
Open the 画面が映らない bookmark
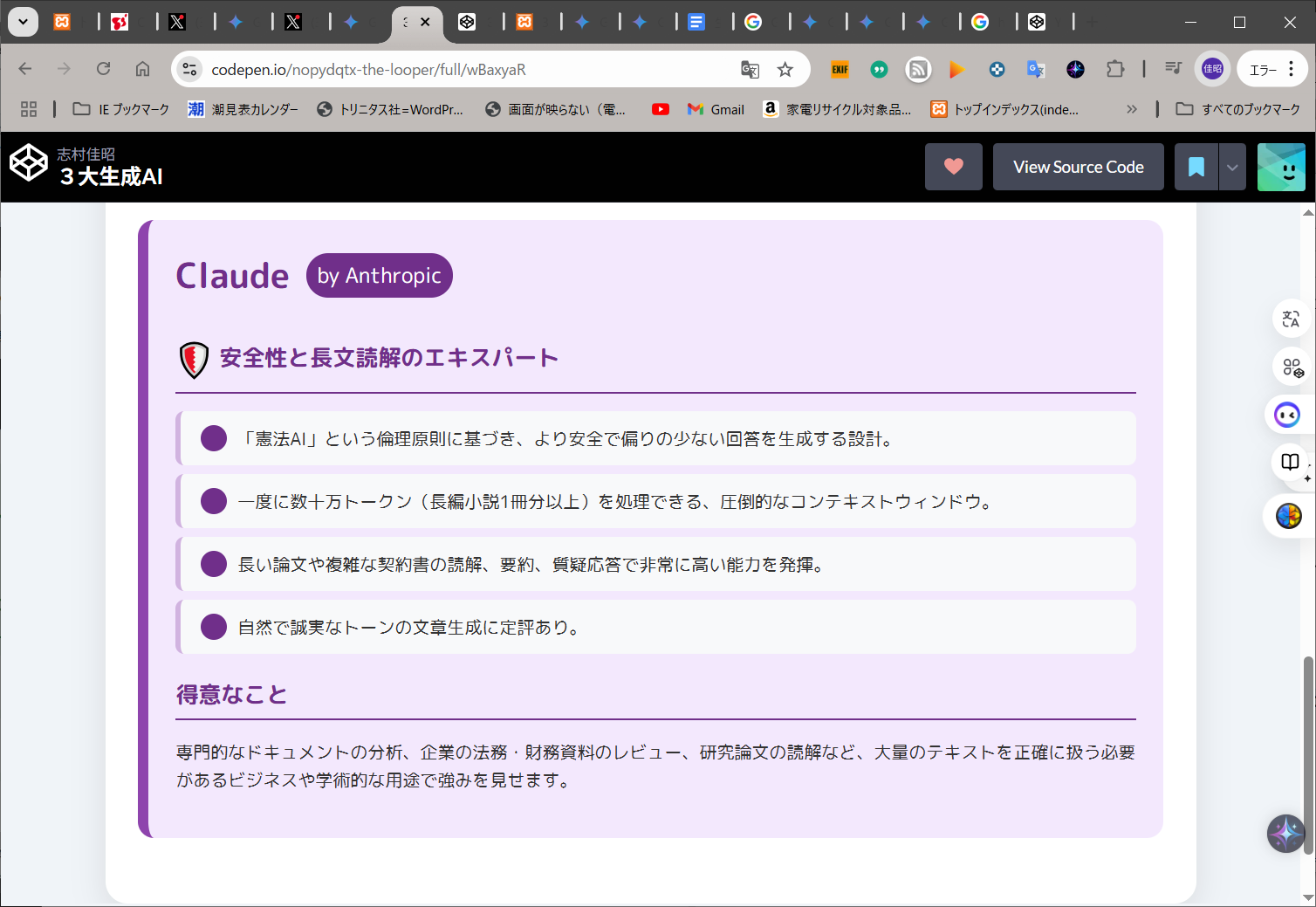556,109
